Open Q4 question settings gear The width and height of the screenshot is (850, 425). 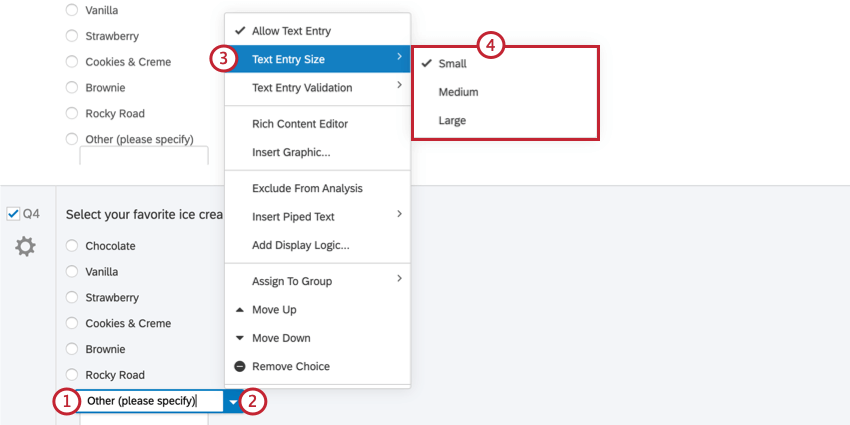(x=25, y=247)
